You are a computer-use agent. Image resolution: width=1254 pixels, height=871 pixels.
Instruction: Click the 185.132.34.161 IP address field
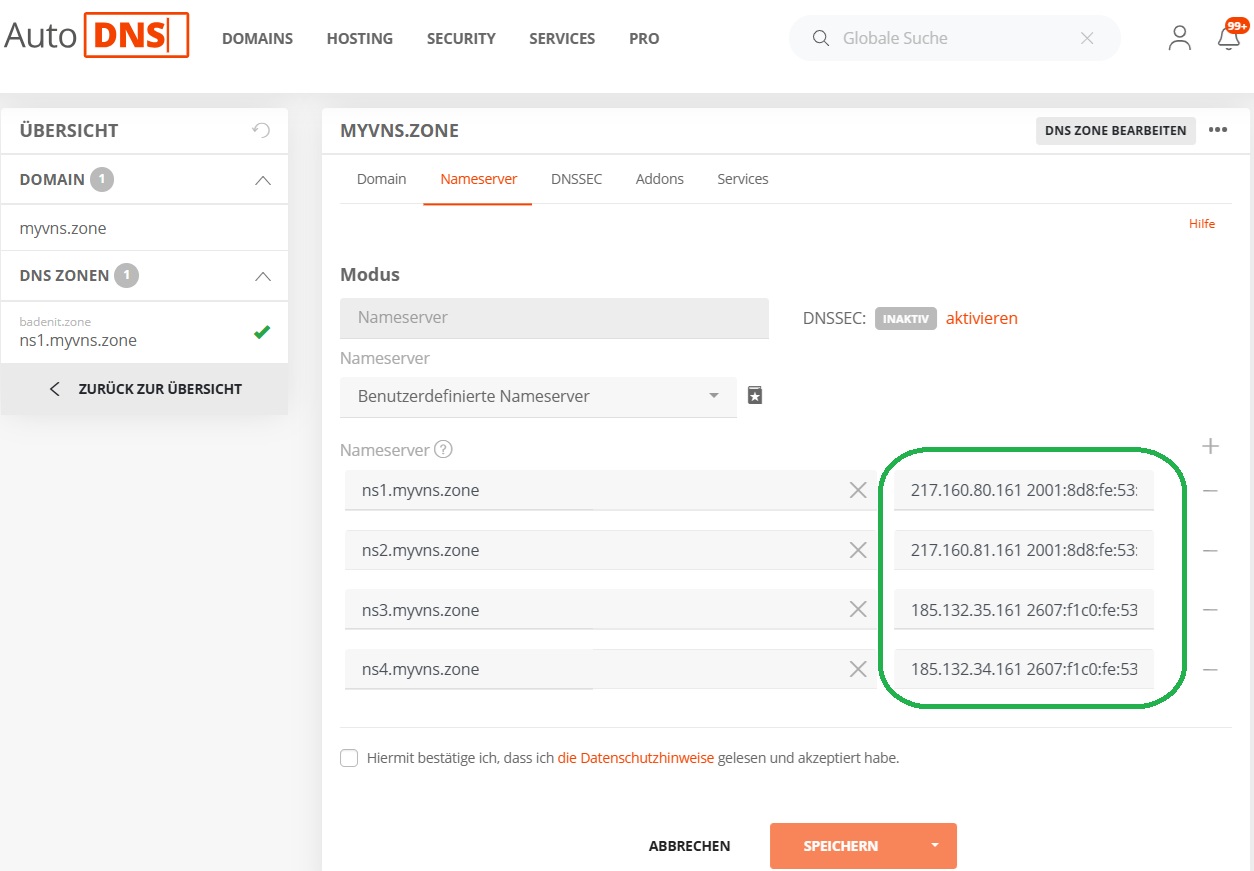1024,669
